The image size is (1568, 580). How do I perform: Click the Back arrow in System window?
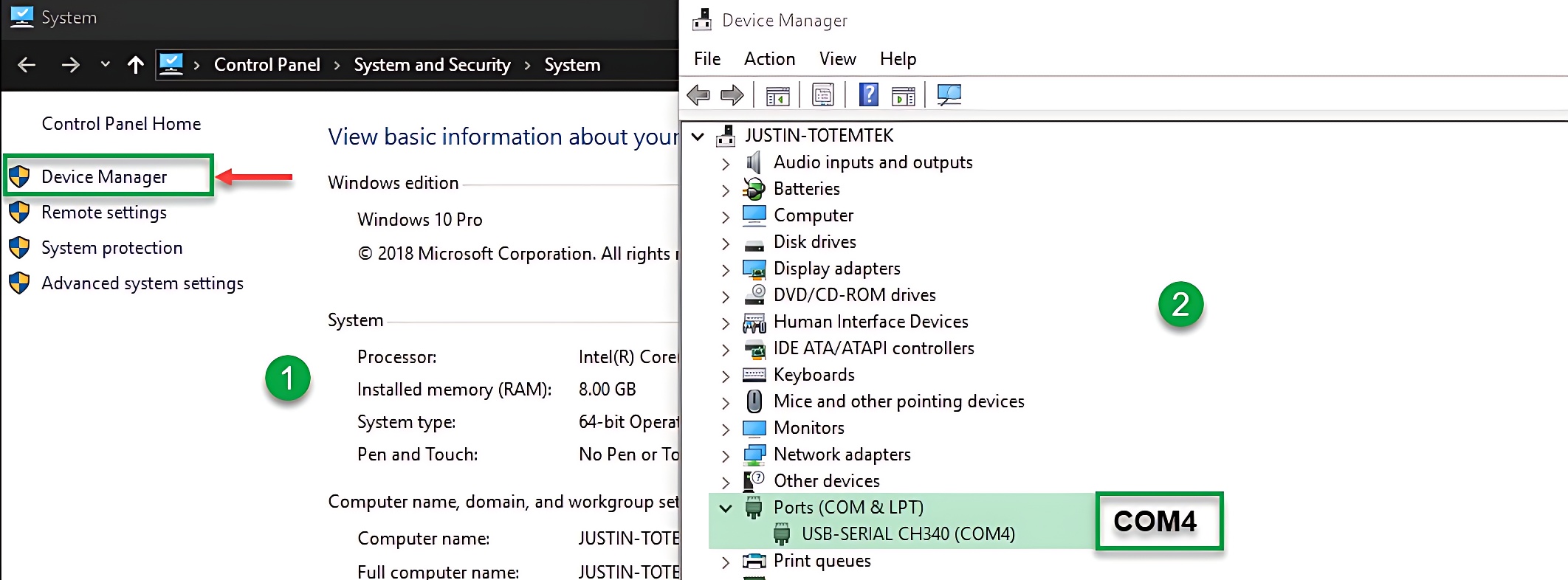coord(27,65)
